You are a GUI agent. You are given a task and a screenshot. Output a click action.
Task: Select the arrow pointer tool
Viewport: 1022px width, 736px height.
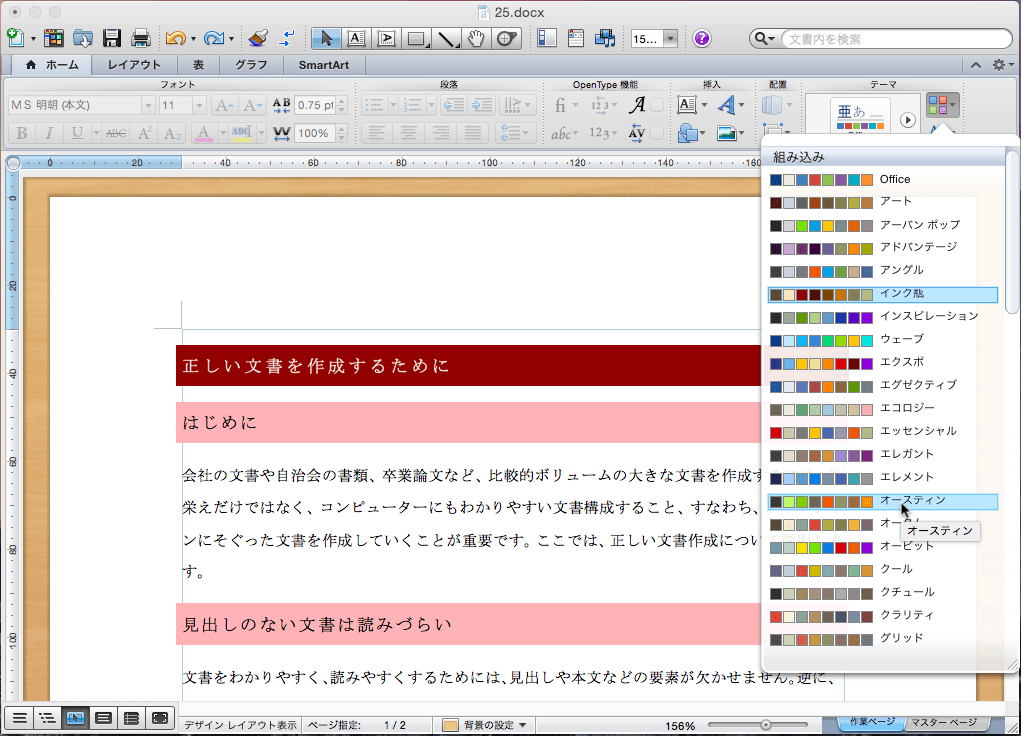coord(326,39)
